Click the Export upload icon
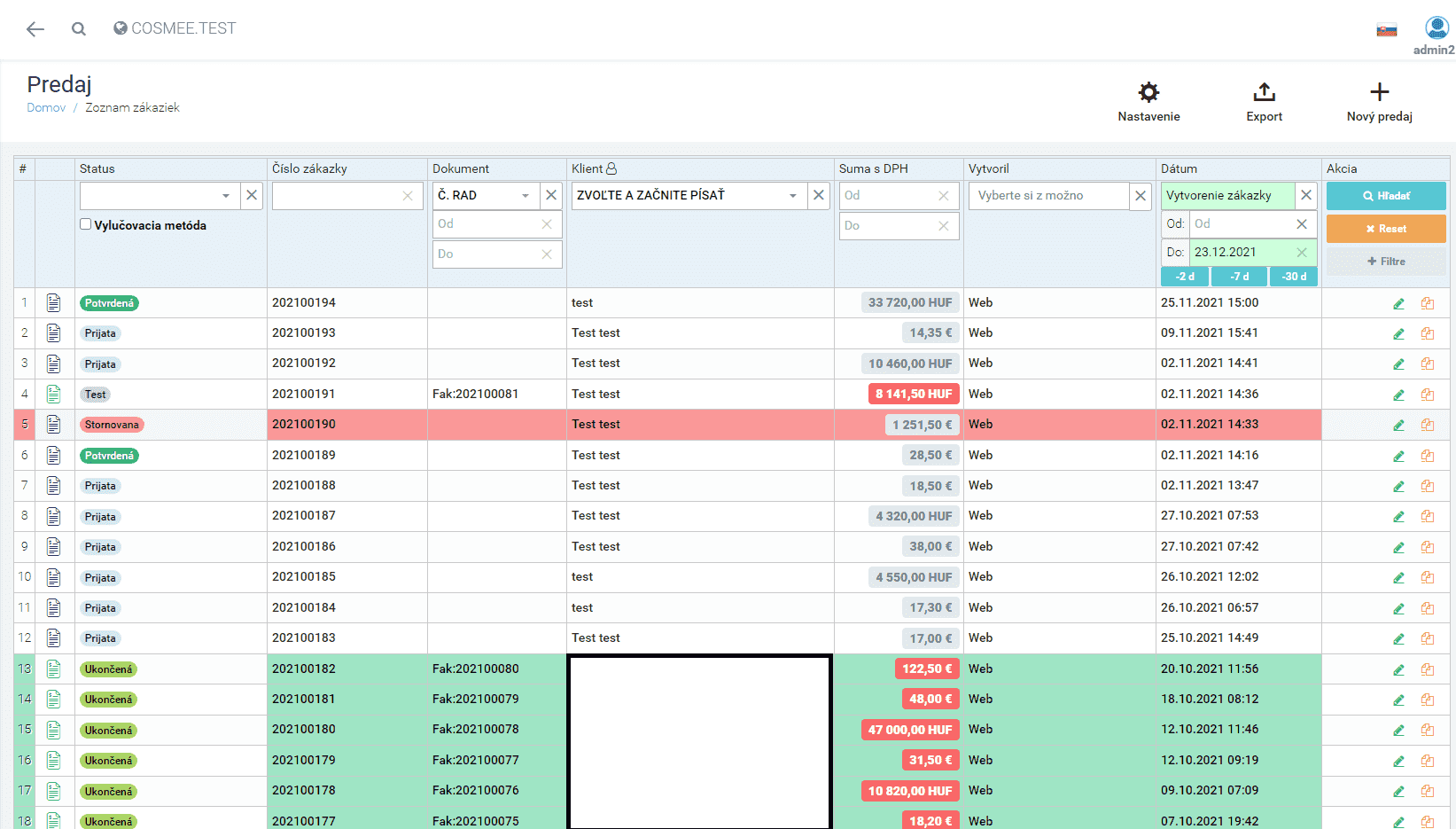This screenshot has height=829, width=1456. [1264, 93]
